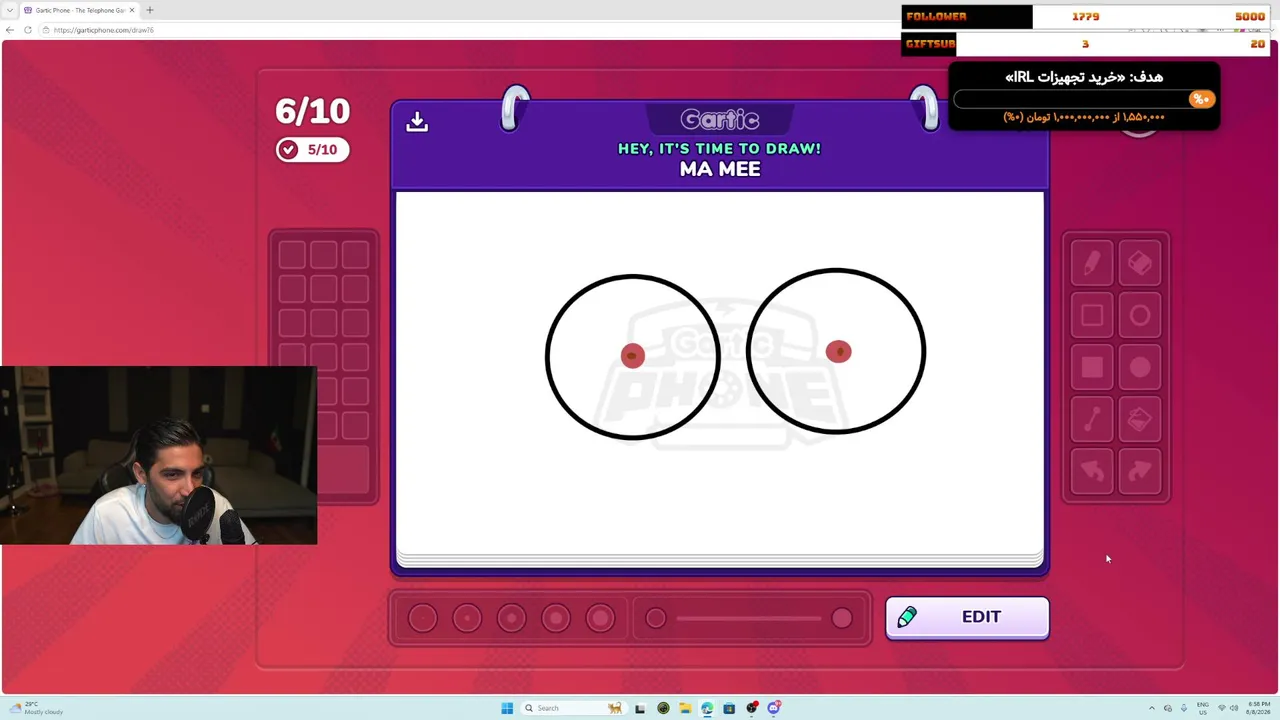Click the volume icon in system tray
The width and height of the screenshot is (1280, 720).
tap(1234, 708)
